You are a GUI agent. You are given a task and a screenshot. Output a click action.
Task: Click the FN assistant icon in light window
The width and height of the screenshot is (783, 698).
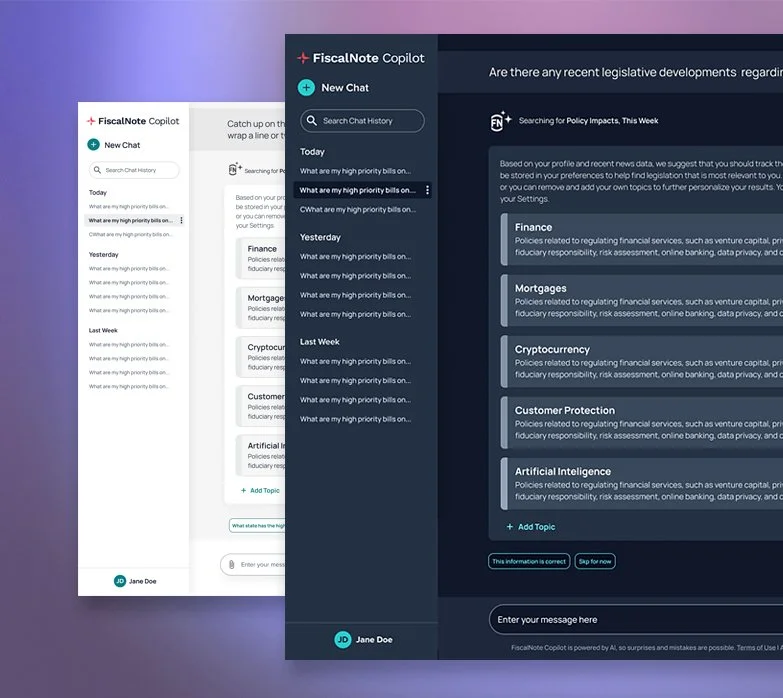point(235,169)
